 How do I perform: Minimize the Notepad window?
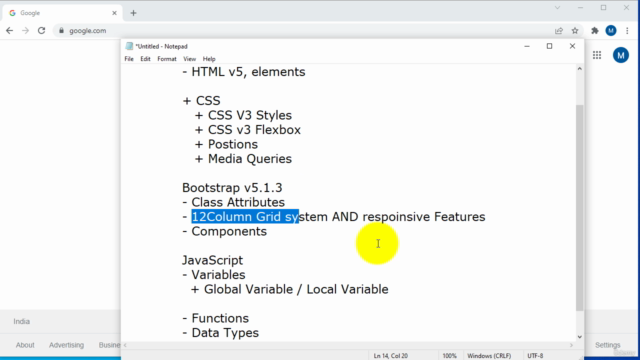[527, 46]
